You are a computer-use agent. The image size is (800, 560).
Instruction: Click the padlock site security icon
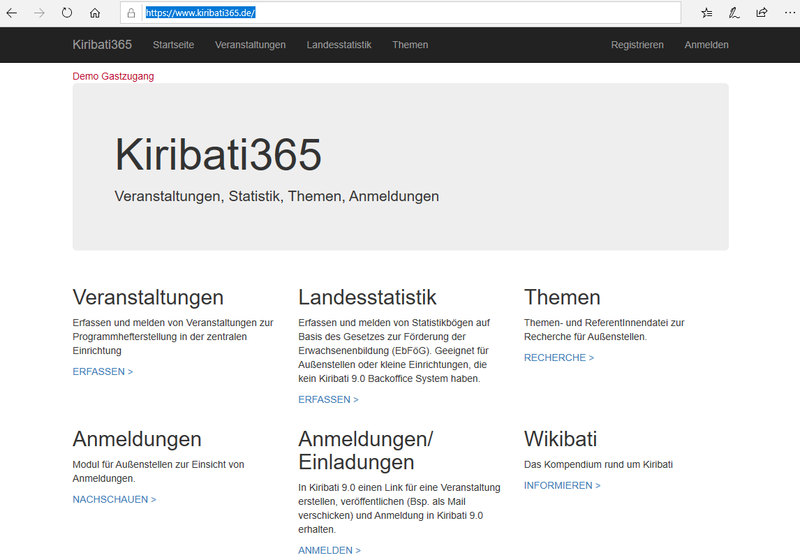pos(131,13)
